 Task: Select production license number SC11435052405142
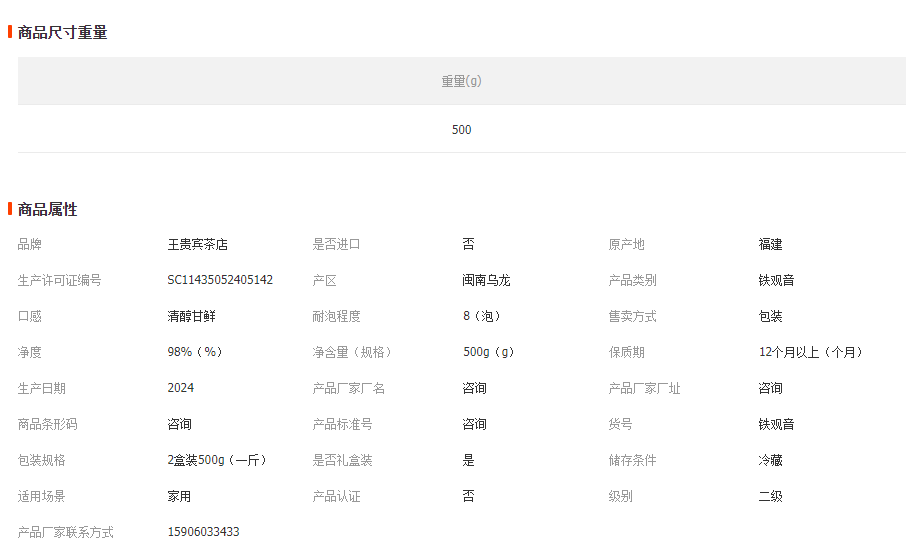220,280
